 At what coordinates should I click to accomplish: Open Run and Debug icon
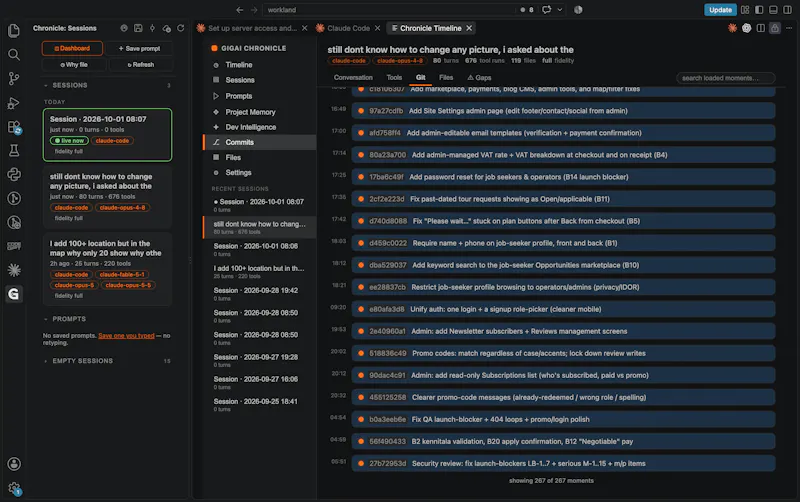tap(14, 103)
